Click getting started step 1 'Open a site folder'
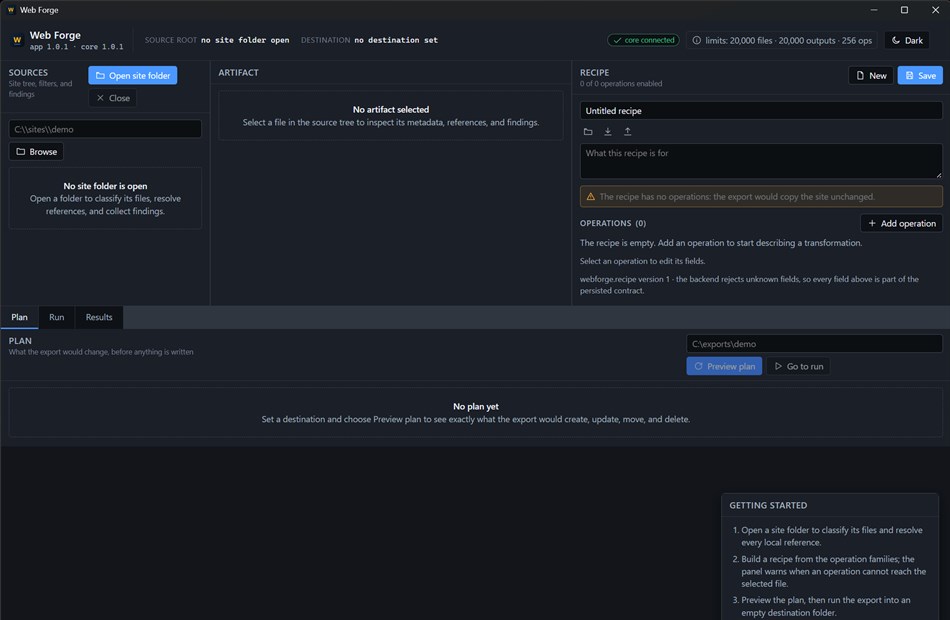Screen dimensions: 950x620 pos(831,536)
